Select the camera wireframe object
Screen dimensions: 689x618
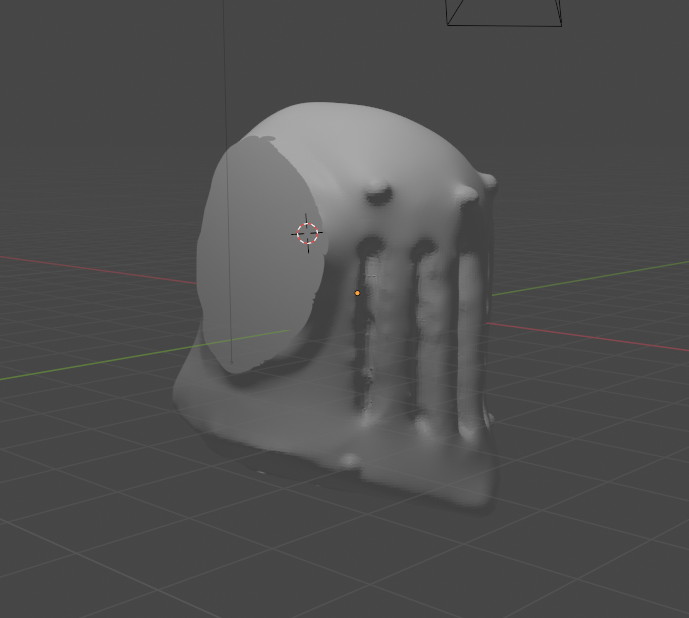tap(504, 13)
